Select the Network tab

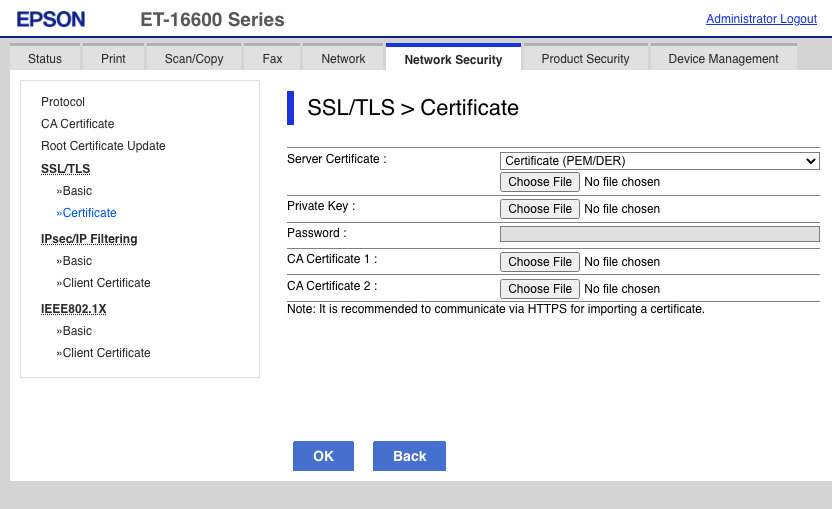(x=343, y=59)
